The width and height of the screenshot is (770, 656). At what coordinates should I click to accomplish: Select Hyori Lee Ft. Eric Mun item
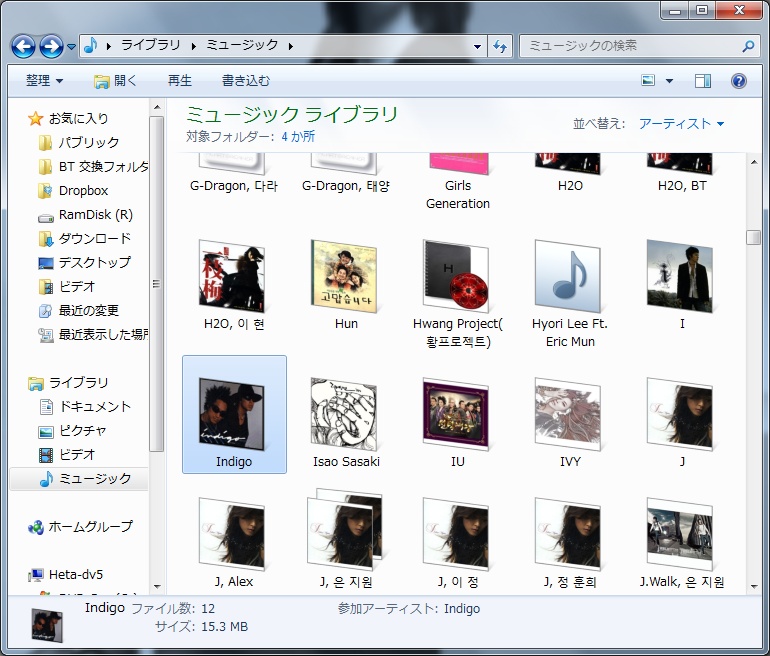(x=570, y=294)
